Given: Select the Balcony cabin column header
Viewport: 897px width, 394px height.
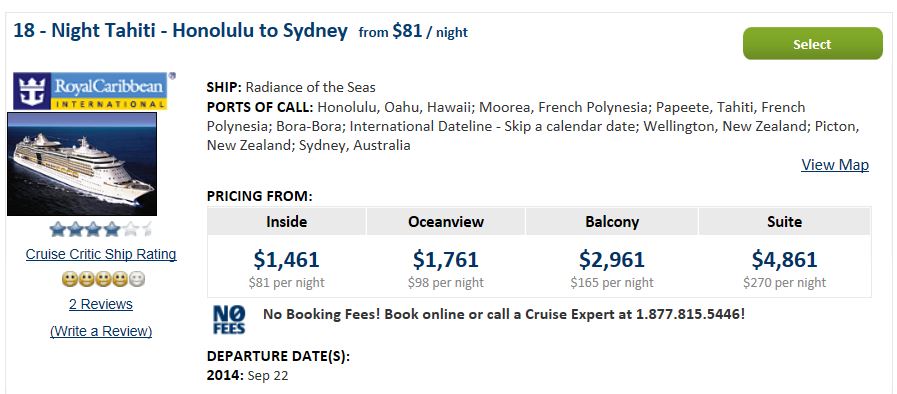Looking at the screenshot, I should [612, 221].
